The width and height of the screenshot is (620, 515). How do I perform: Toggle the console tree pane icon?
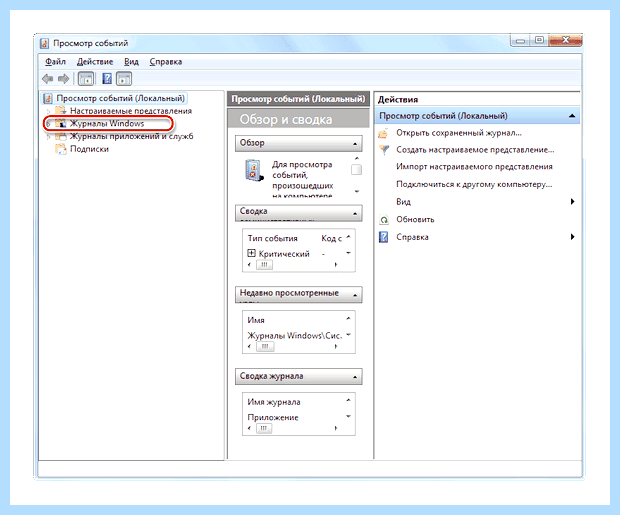[86, 79]
